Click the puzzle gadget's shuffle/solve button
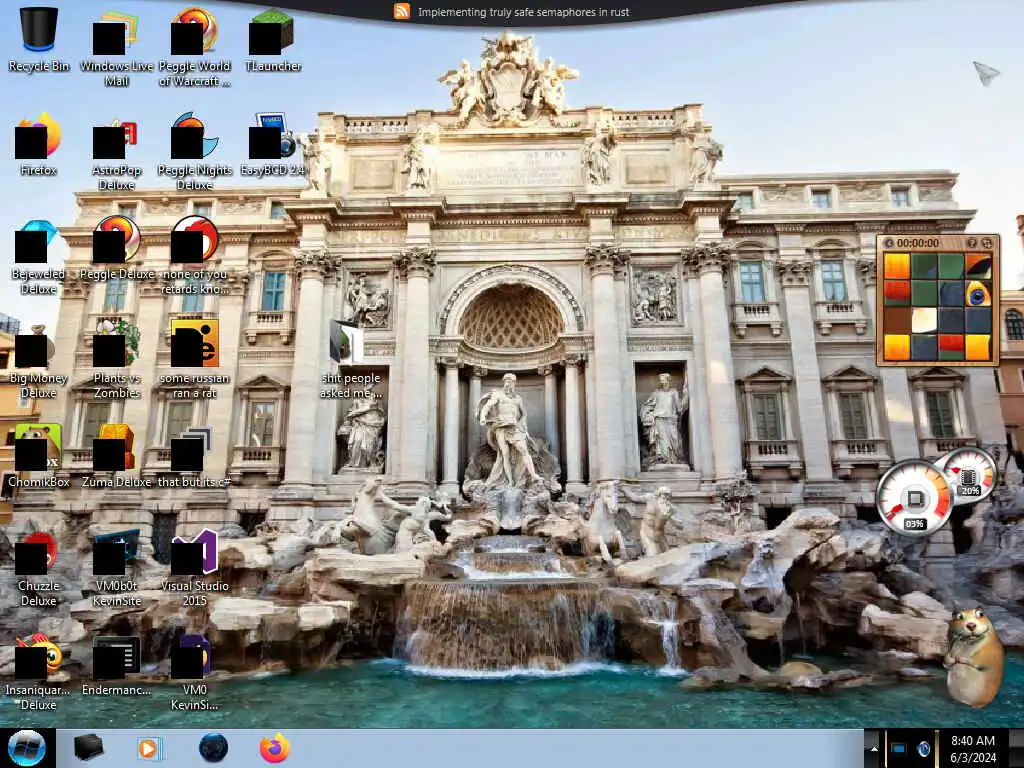Screen dimensions: 1024x768 point(986,243)
